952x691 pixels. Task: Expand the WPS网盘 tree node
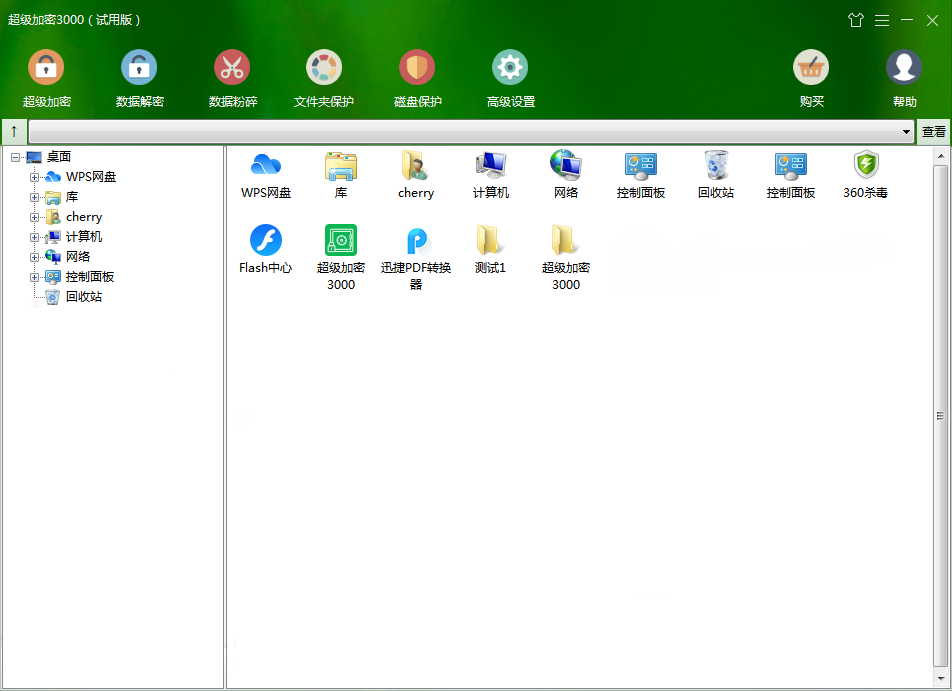coord(35,177)
